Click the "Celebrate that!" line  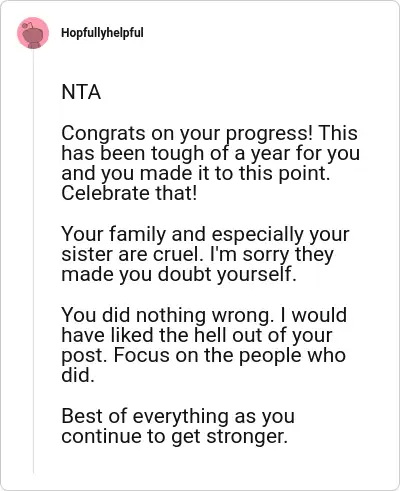pos(129,193)
